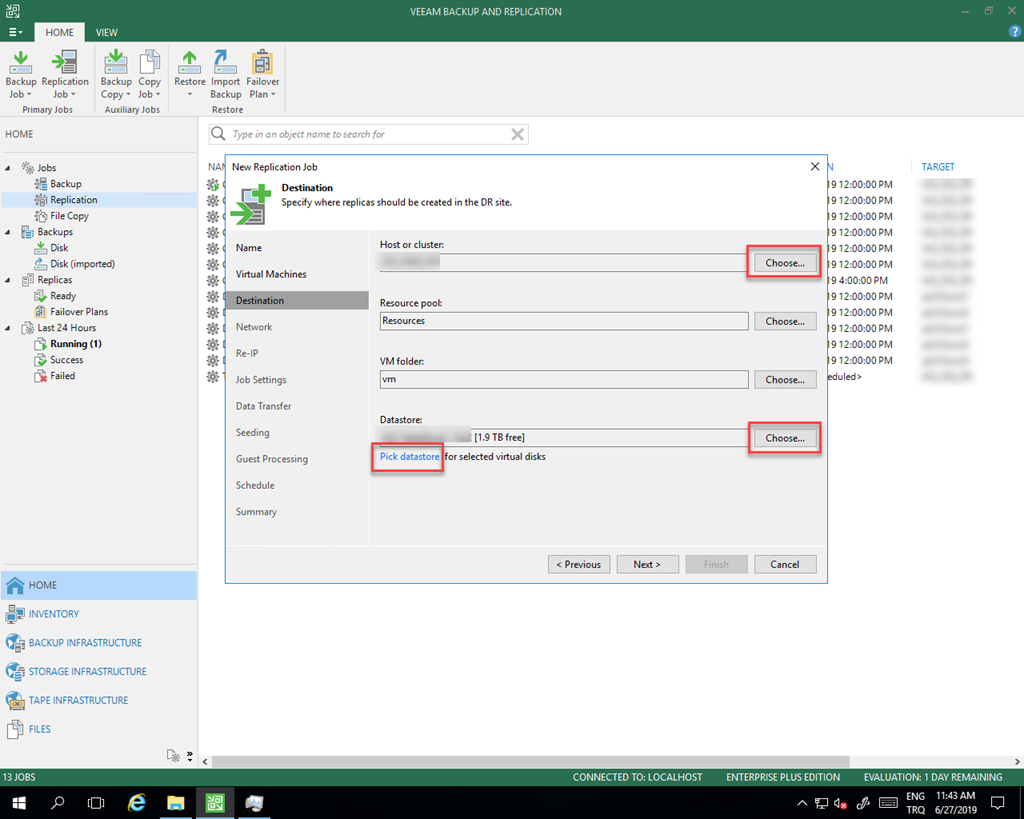Cancel the New Replication Job wizard
This screenshot has width=1024, height=819.
(785, 564)
